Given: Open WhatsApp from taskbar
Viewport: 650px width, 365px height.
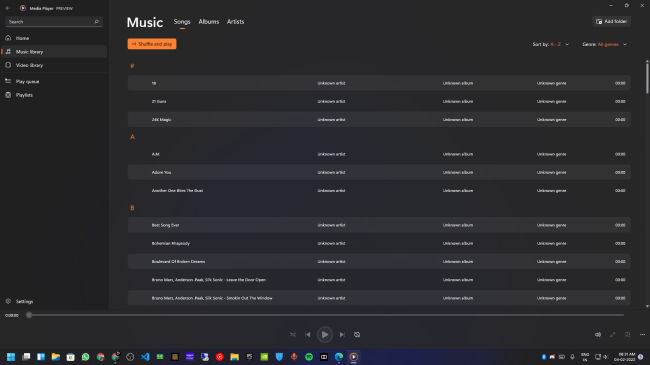Looking at the screenshot, I should (x=85, y=357).
